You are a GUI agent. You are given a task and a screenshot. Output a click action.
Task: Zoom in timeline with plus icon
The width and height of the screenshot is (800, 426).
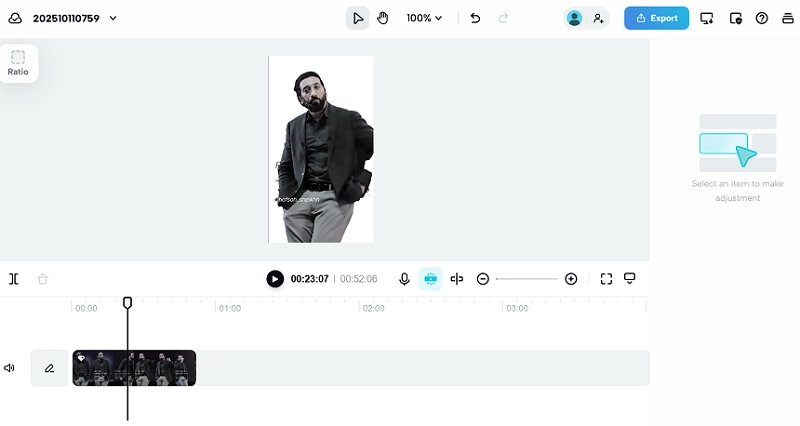(571, 279)
